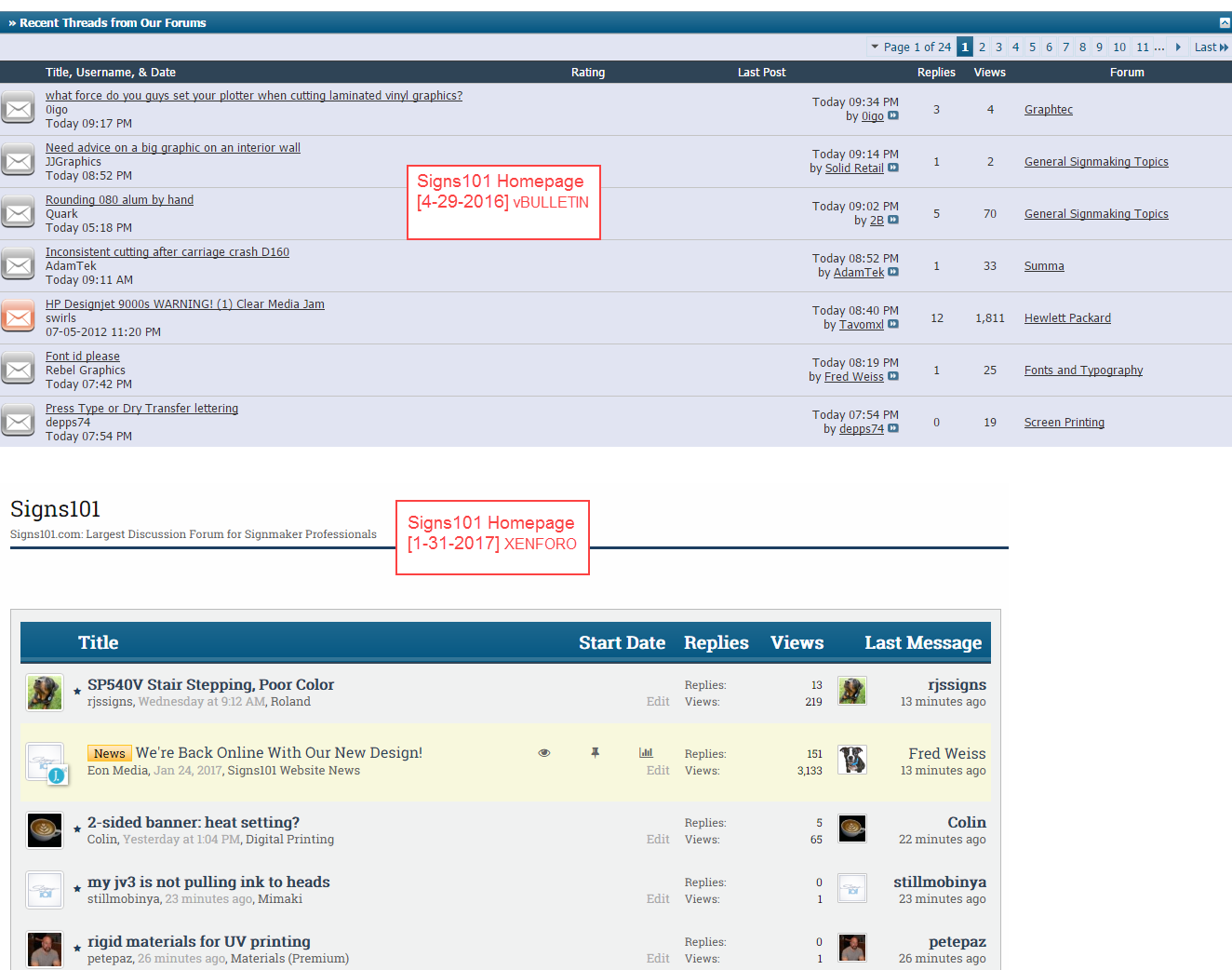Screen dimensions: 1232x970
Task: Click Edit on the 'my jv3 is not pulling ink' row
Action: click(658, 898)
